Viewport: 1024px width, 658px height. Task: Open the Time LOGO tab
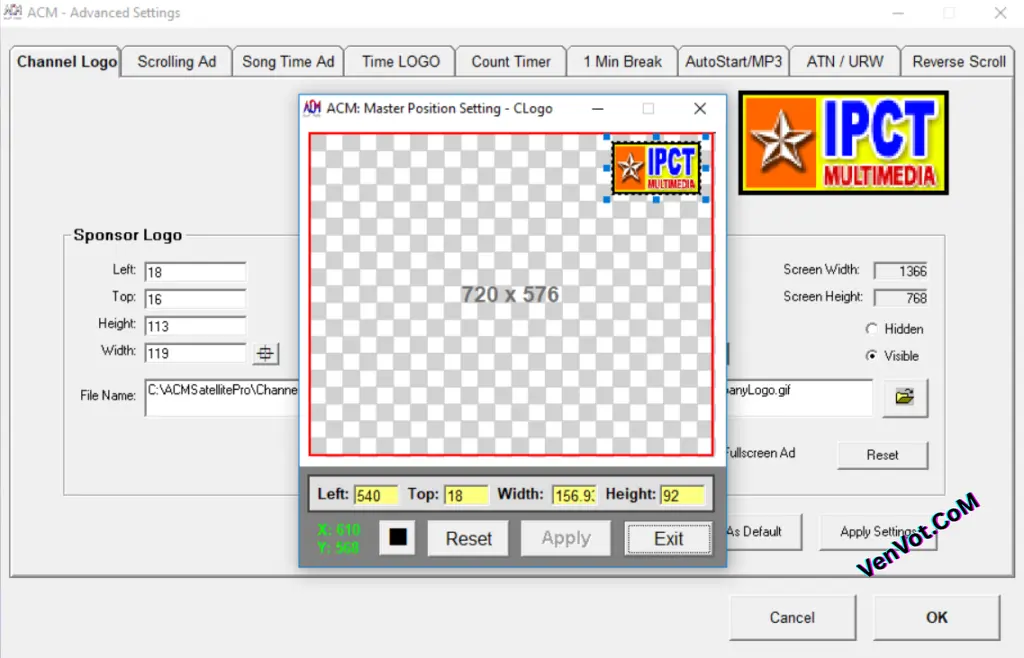tap(399, 61)
